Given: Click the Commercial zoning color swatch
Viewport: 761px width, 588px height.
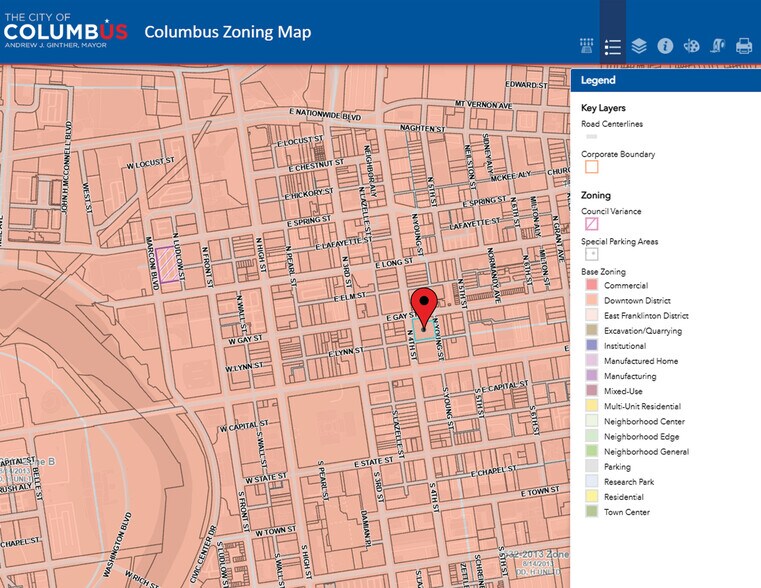Looking at the screenshot, I should coord(592,286).
